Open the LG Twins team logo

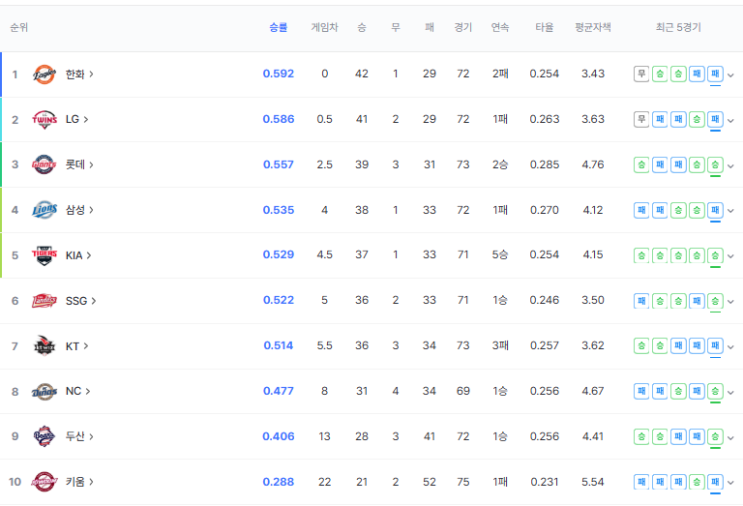(44, 119)
